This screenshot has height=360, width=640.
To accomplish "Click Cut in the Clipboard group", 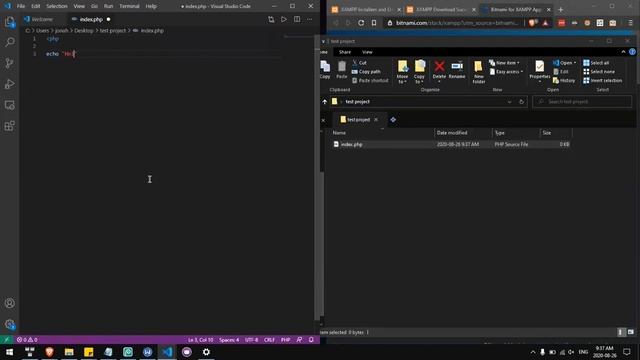I will click(x=359, y=63).
